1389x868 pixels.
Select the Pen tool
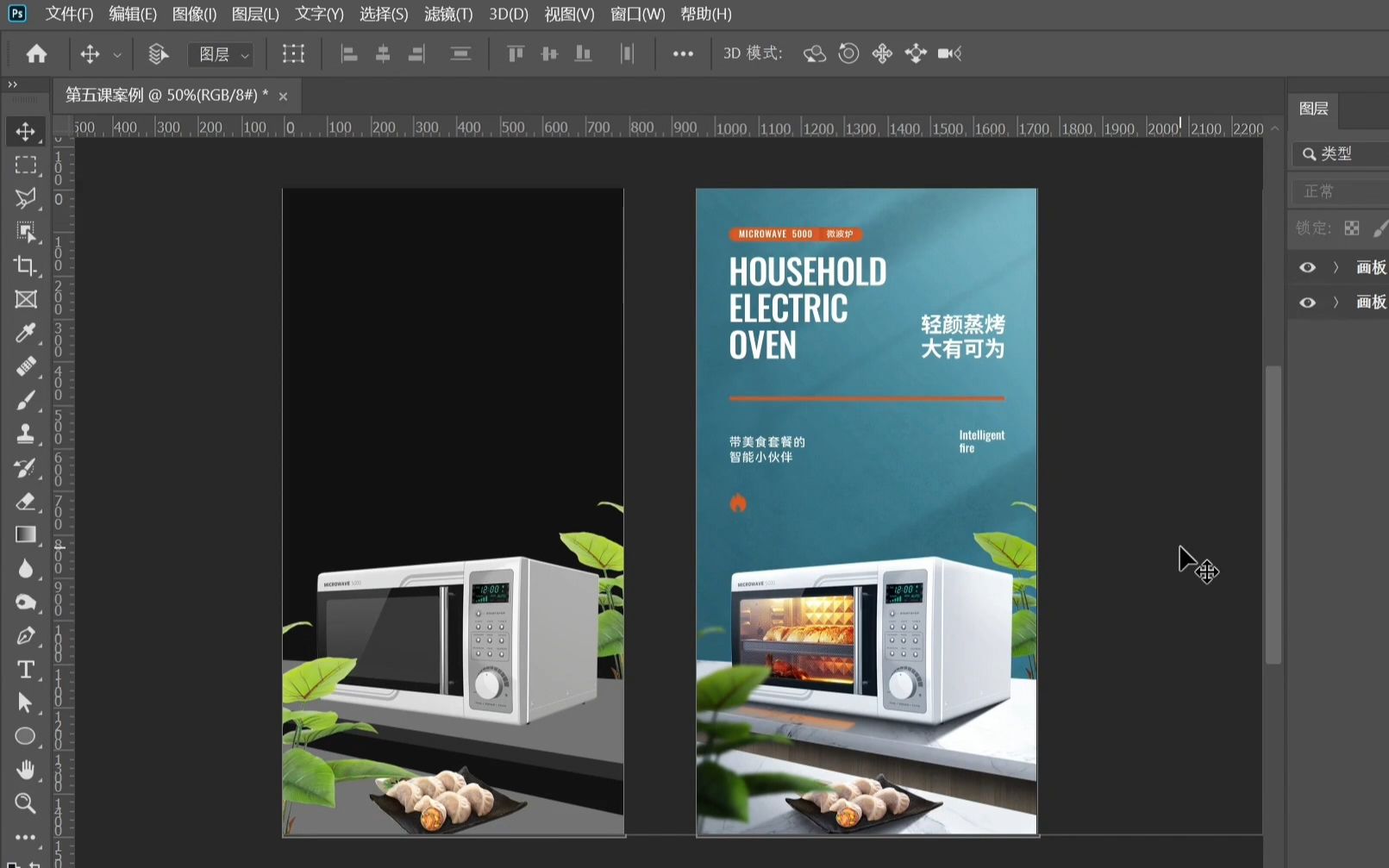[26, 635]
